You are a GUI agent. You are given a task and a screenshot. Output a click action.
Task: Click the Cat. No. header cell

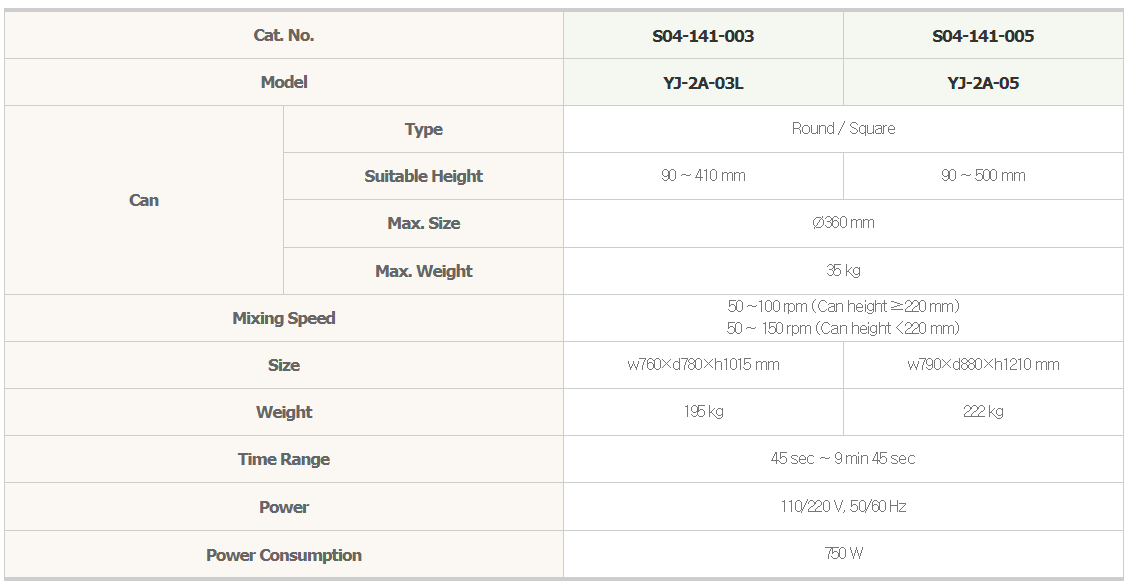coord(284,35)
